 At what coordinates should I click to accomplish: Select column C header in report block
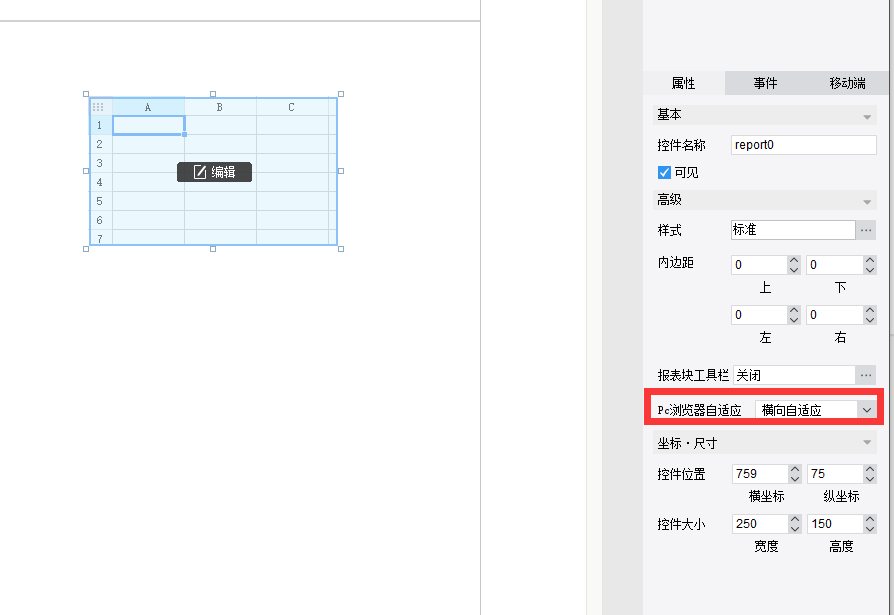pos(292,107)
